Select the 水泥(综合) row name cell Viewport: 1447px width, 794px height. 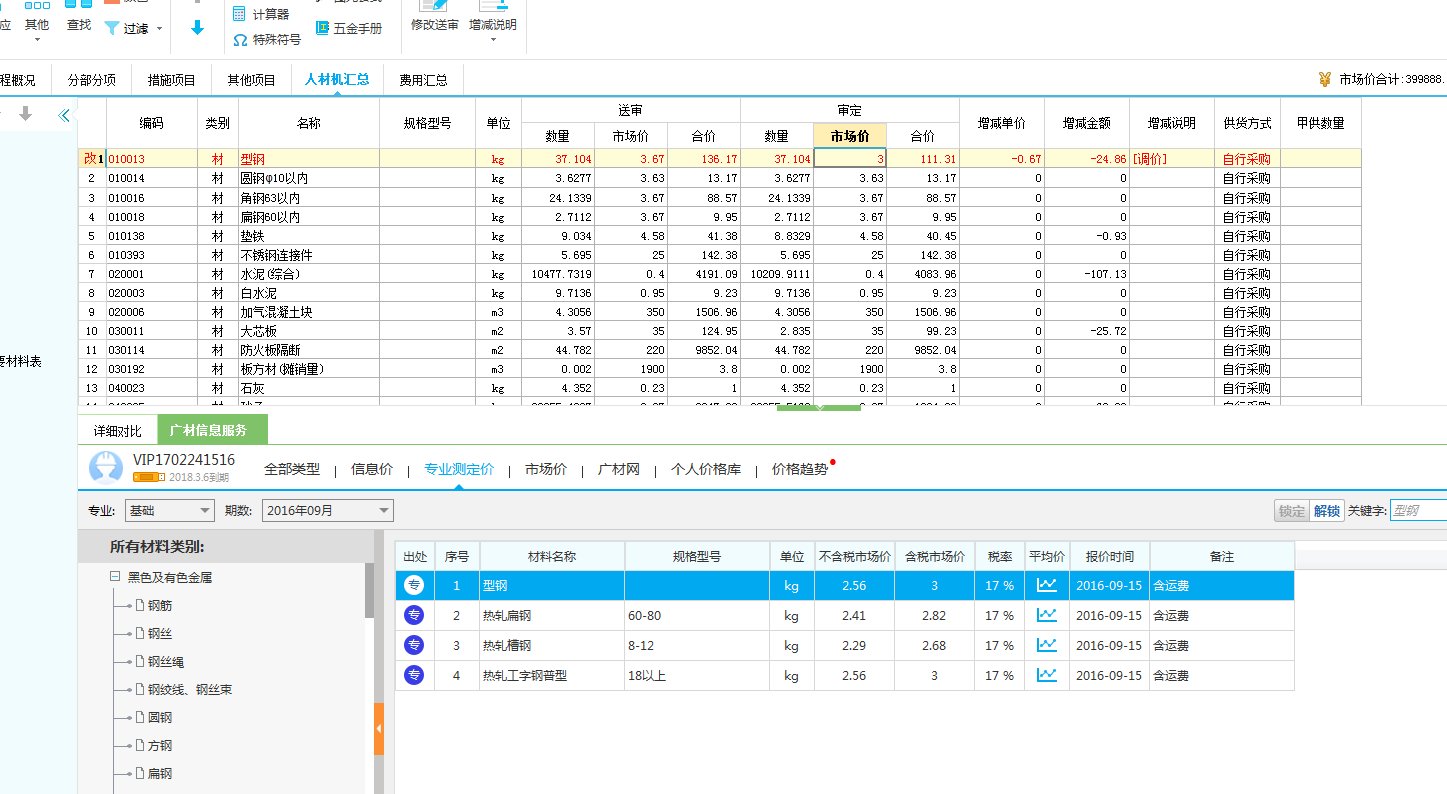(308, 273)
